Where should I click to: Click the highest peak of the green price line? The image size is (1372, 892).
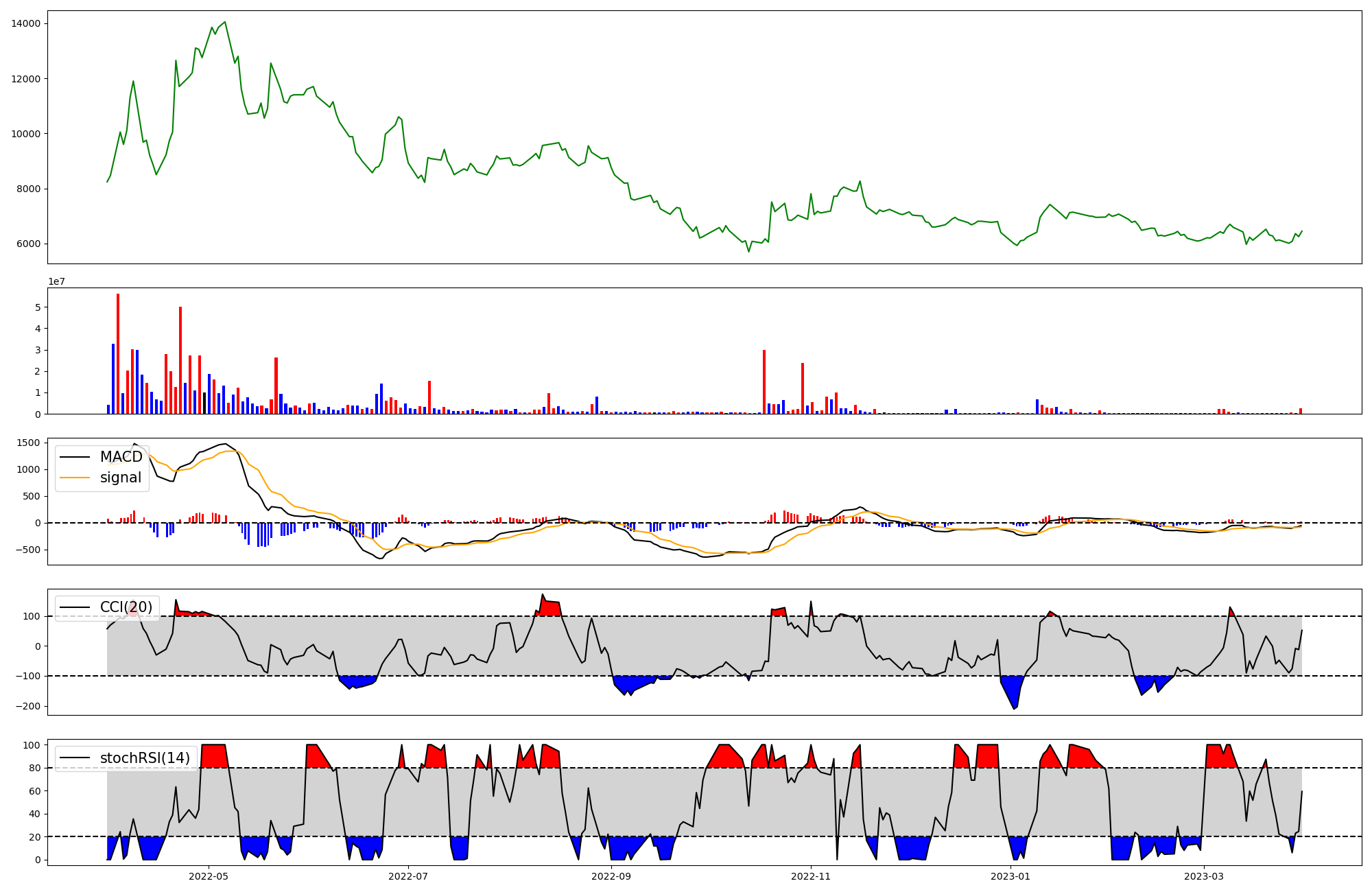[225, 22]
